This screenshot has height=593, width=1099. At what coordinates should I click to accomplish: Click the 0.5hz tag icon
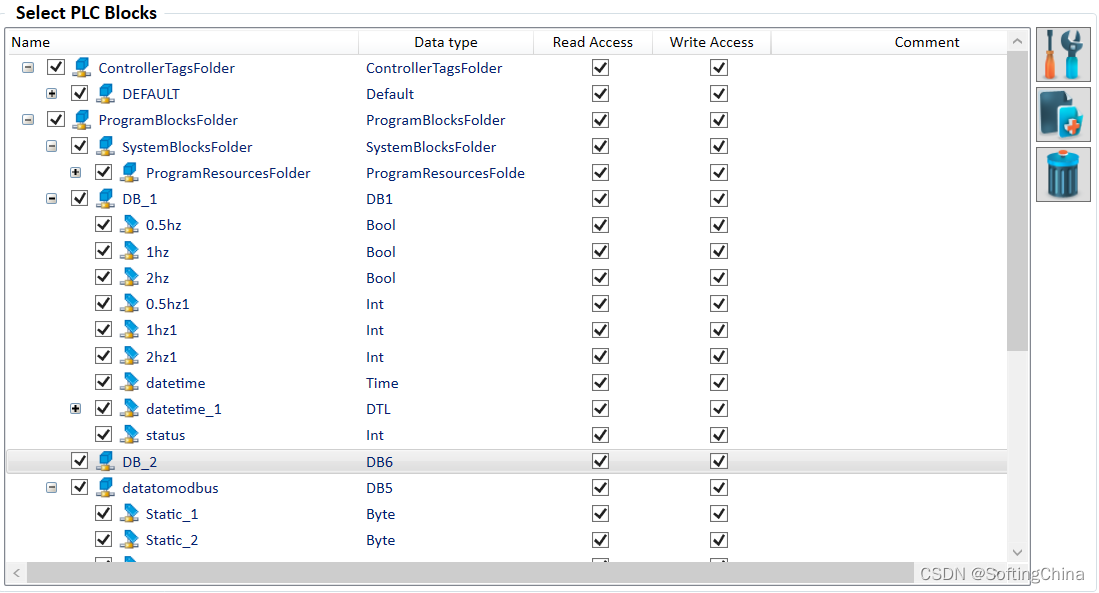pyautogui.click(x=130, y=224)
